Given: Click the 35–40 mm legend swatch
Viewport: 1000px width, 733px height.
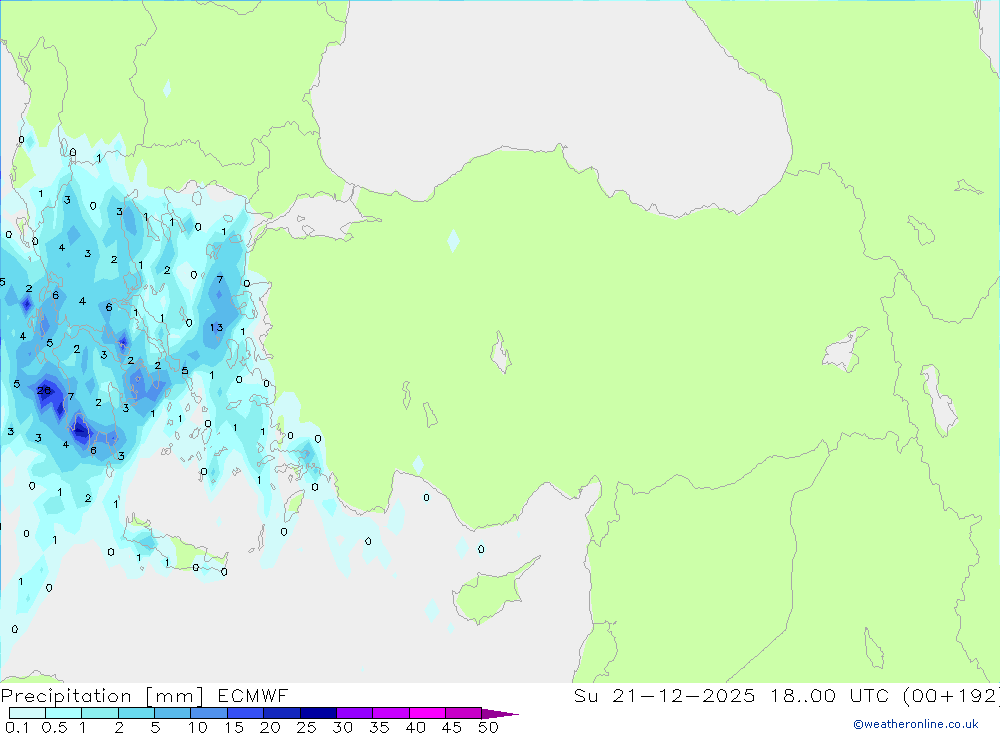Looking at the screenshot, I should tap(391, 713).
